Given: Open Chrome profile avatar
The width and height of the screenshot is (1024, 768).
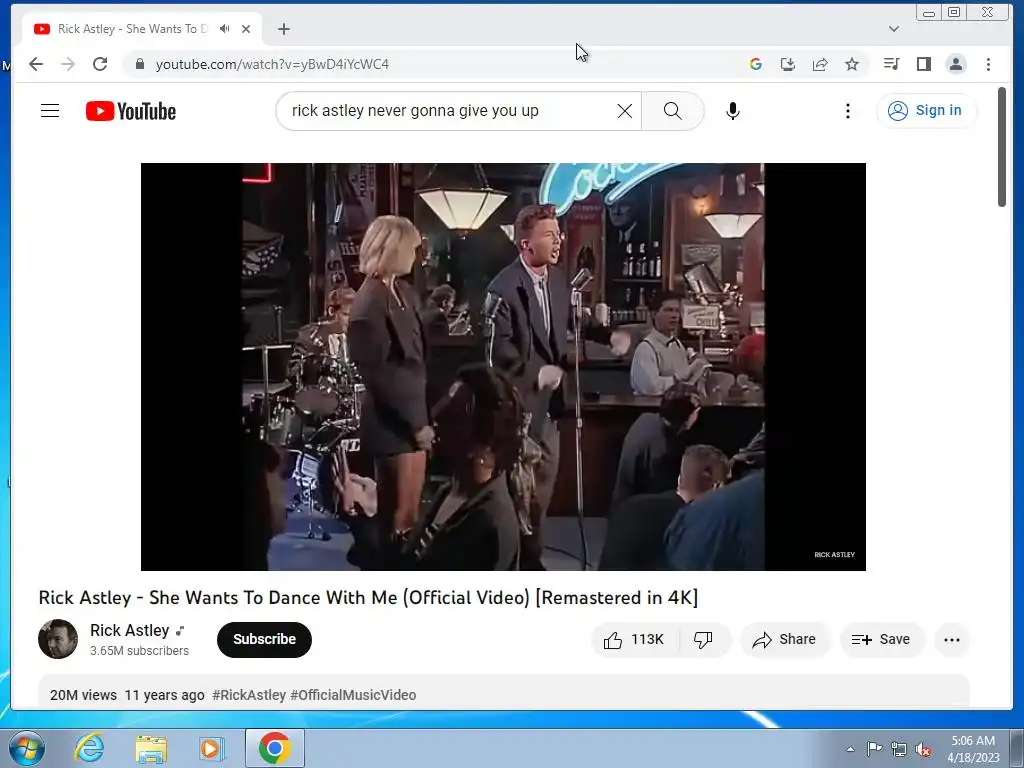Looking at the screenshot, I should 956,64.
